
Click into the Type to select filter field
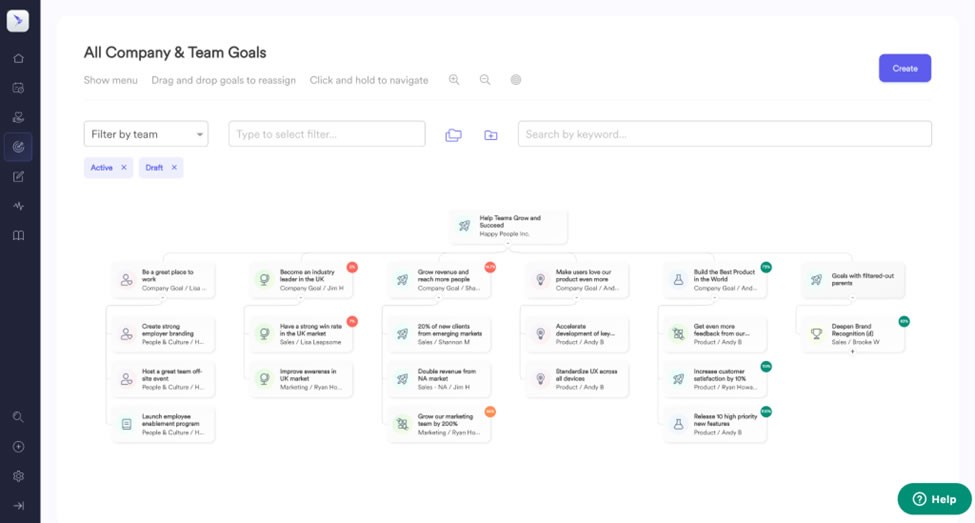tap(327, 134)
